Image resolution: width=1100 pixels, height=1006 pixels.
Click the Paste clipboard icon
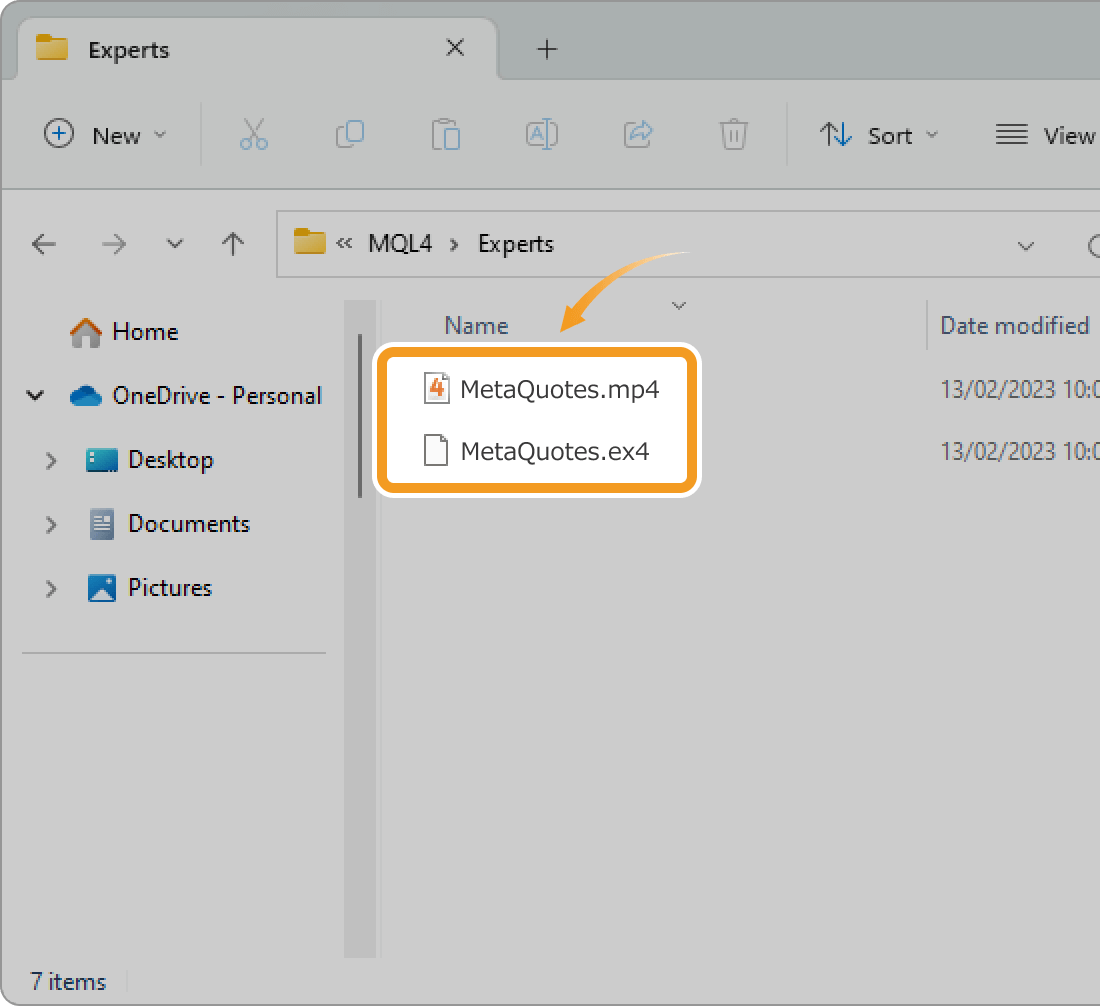click(445, 135)
